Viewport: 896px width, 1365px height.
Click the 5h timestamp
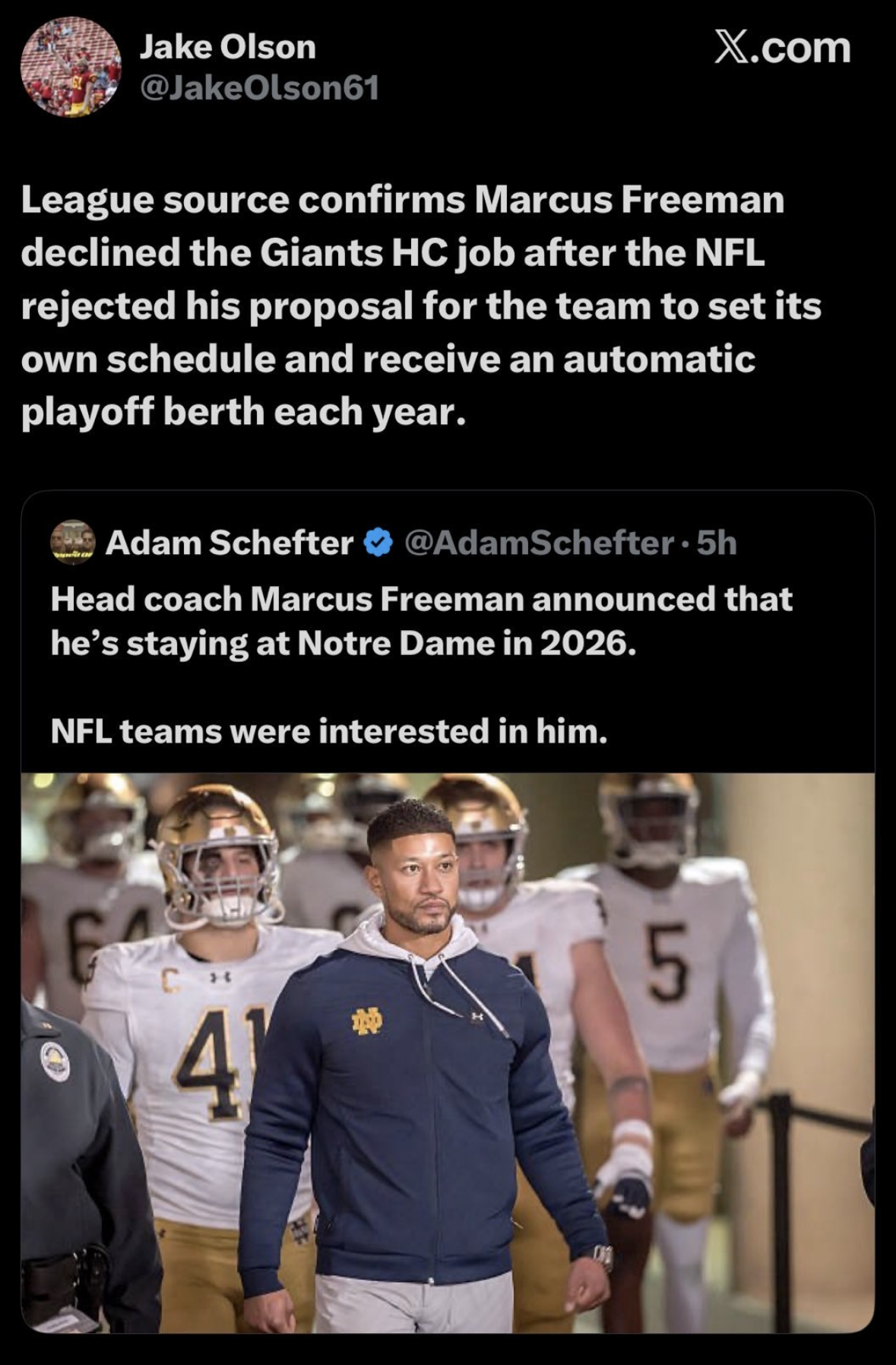pos(717,543)
